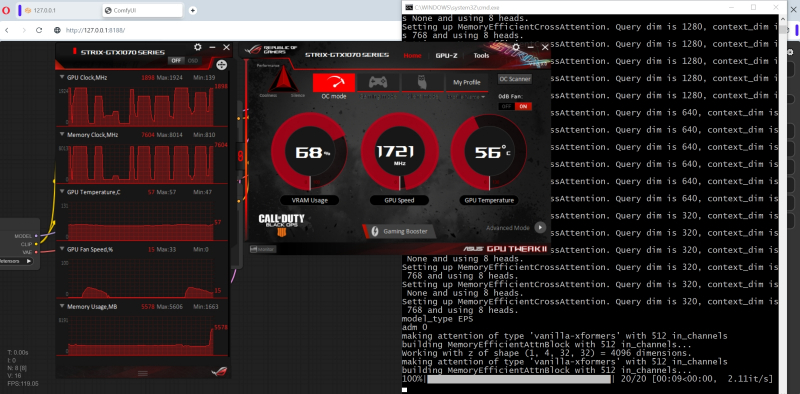Open monitor panel settings gear
The width and height of the screenshot is (800, 394).
point(198,47)
